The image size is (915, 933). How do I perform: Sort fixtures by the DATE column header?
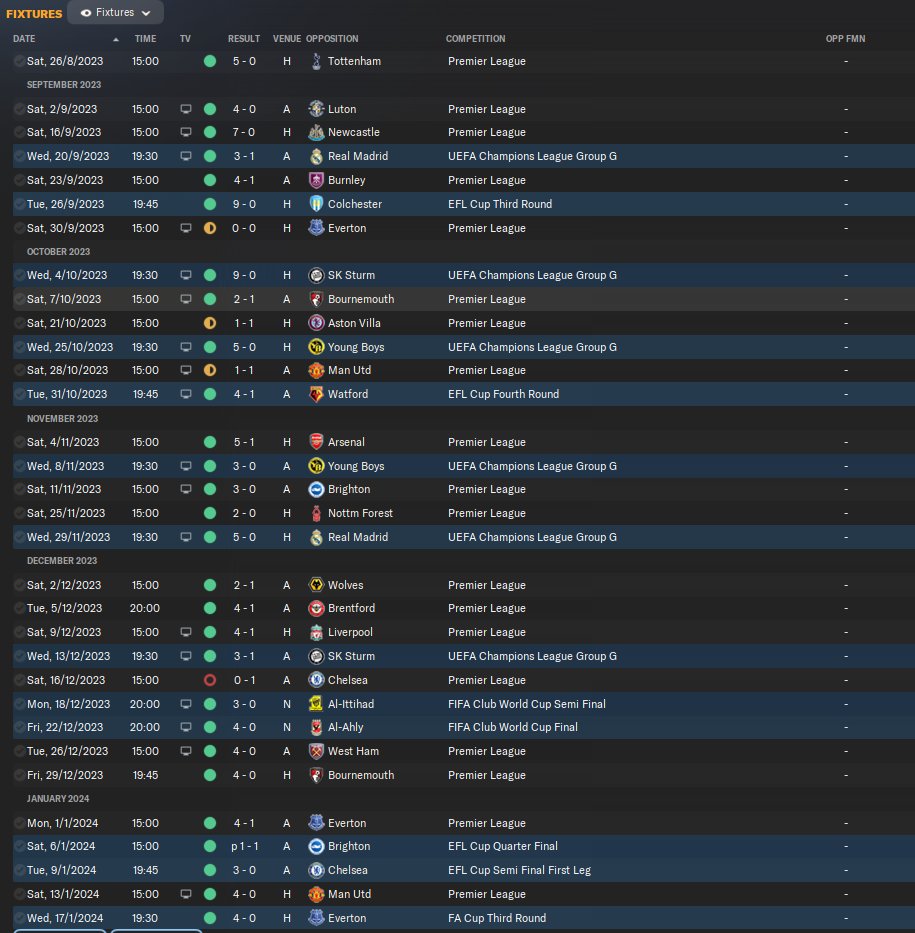(24, 39)
